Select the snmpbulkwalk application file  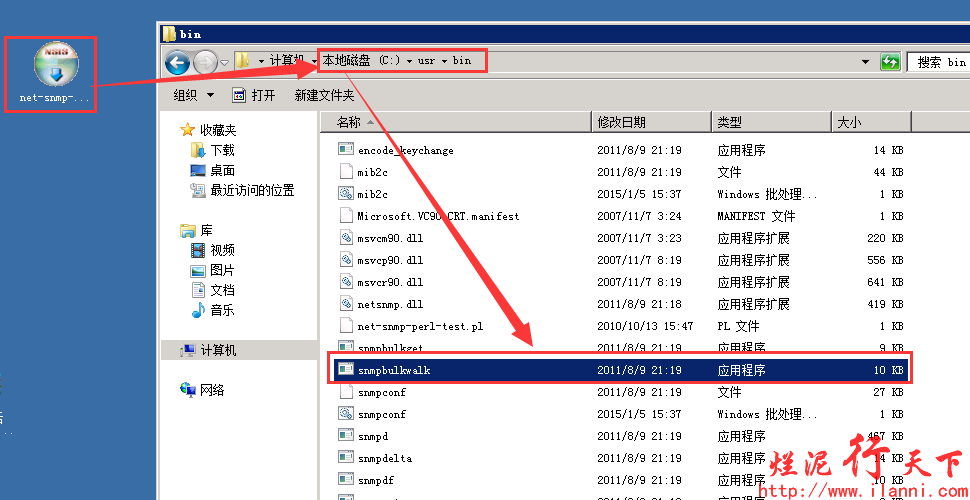pos(393,370)
